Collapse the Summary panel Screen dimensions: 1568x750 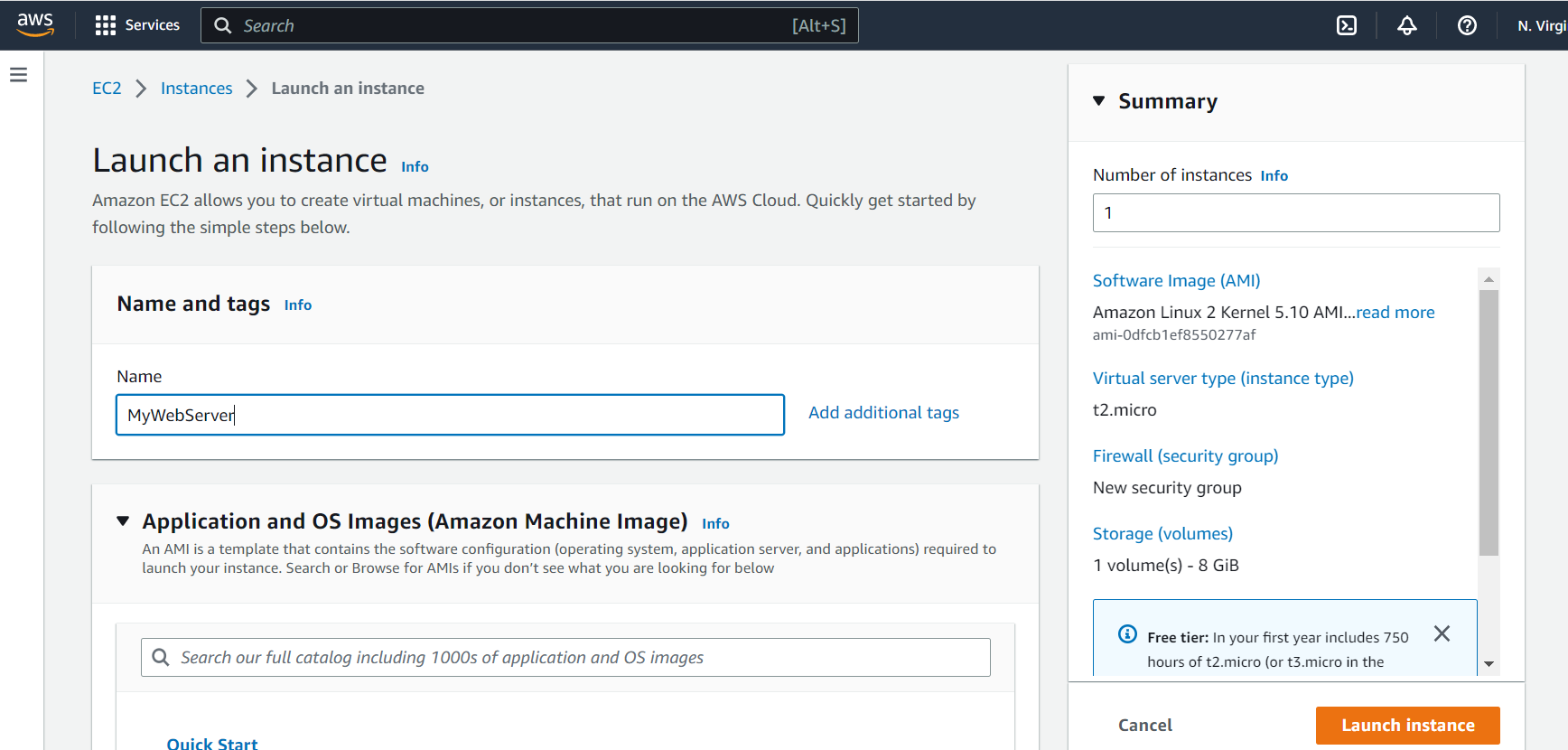(x=1099, y=101)
